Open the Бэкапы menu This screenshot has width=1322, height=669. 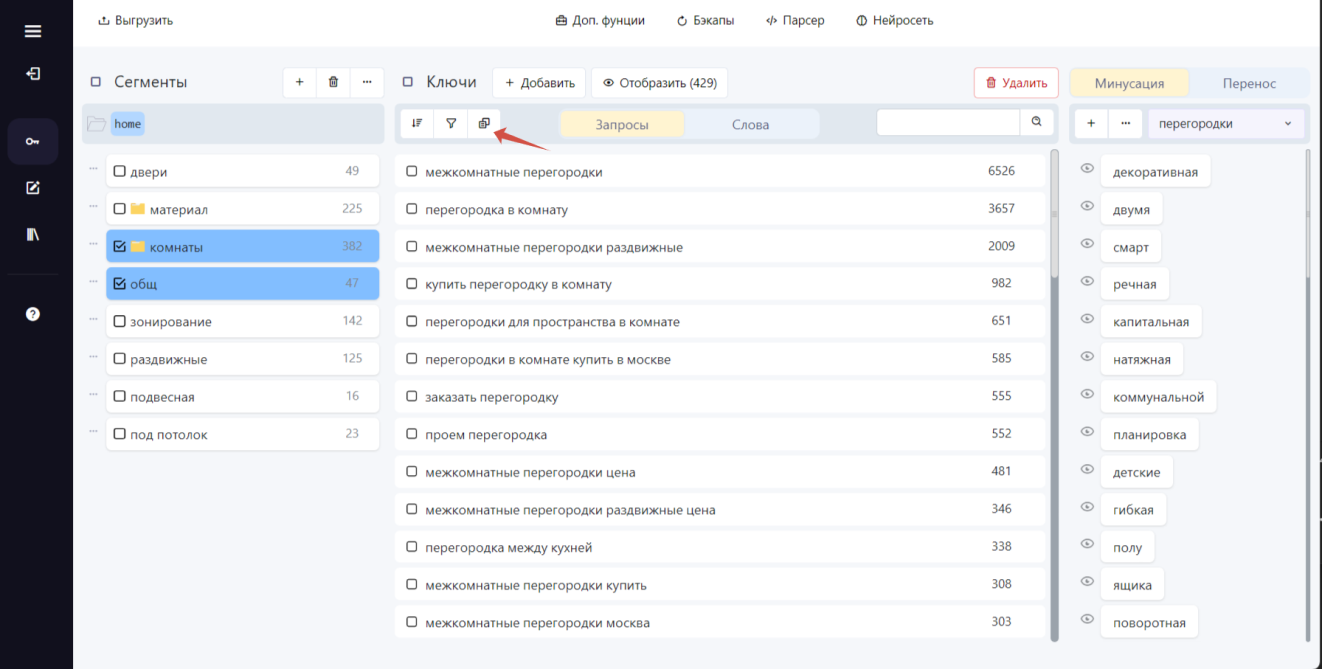(x=705, y=20)
